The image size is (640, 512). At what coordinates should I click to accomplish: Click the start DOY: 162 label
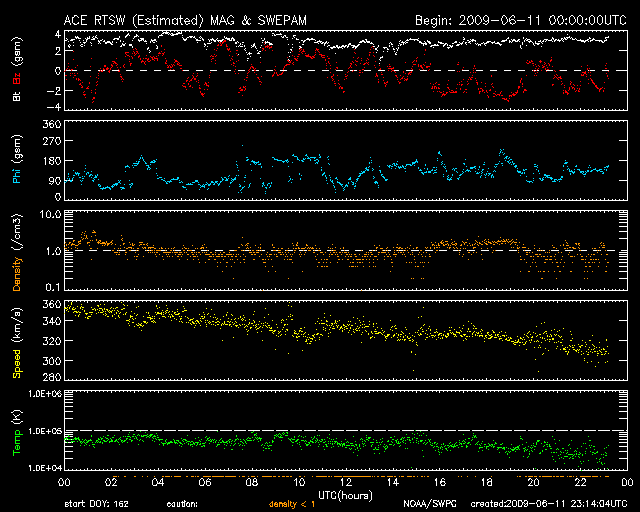pyautogui.click(x=98, y=504)
